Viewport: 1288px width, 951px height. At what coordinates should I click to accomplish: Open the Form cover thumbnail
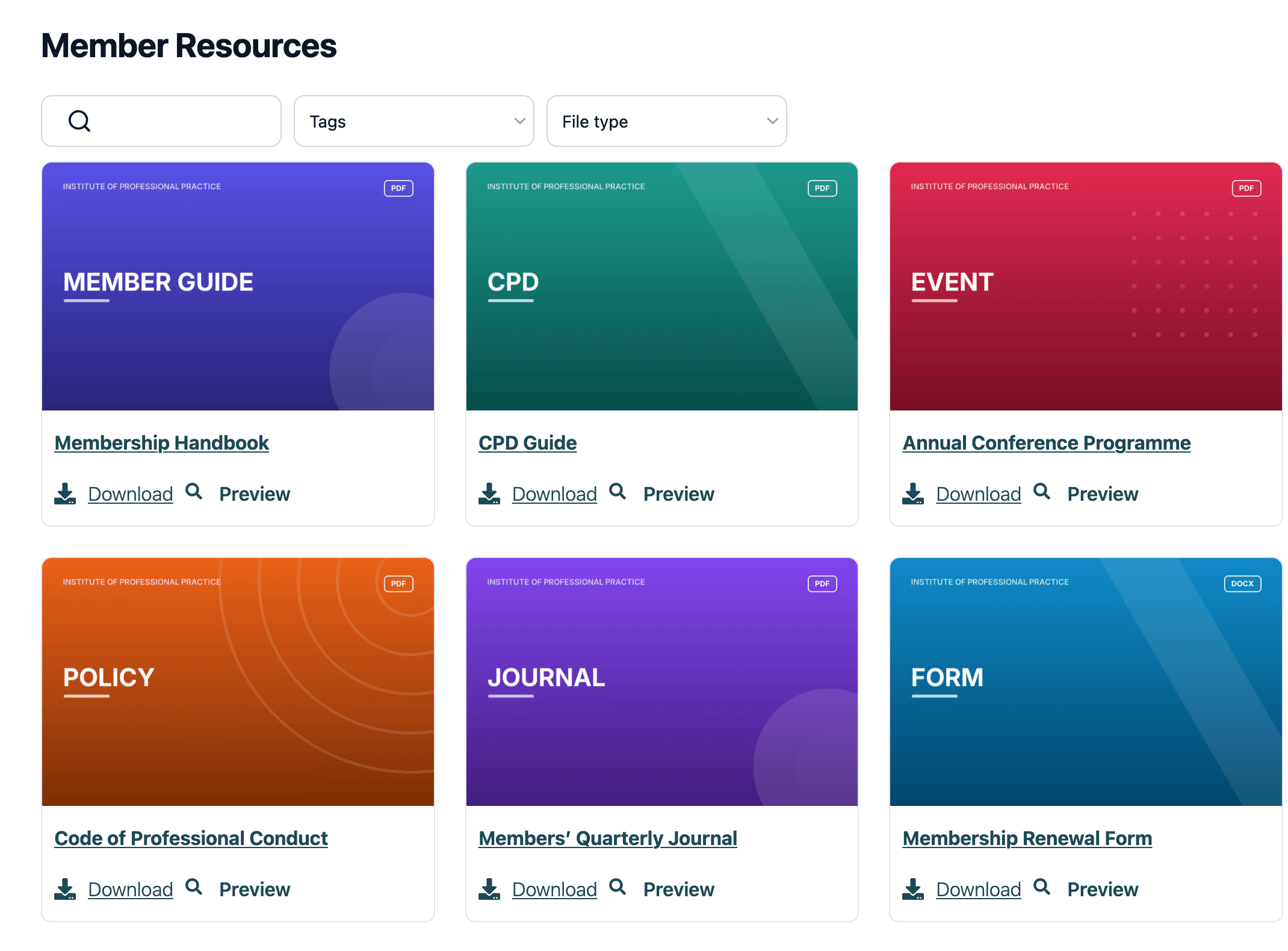point(1086,682)
